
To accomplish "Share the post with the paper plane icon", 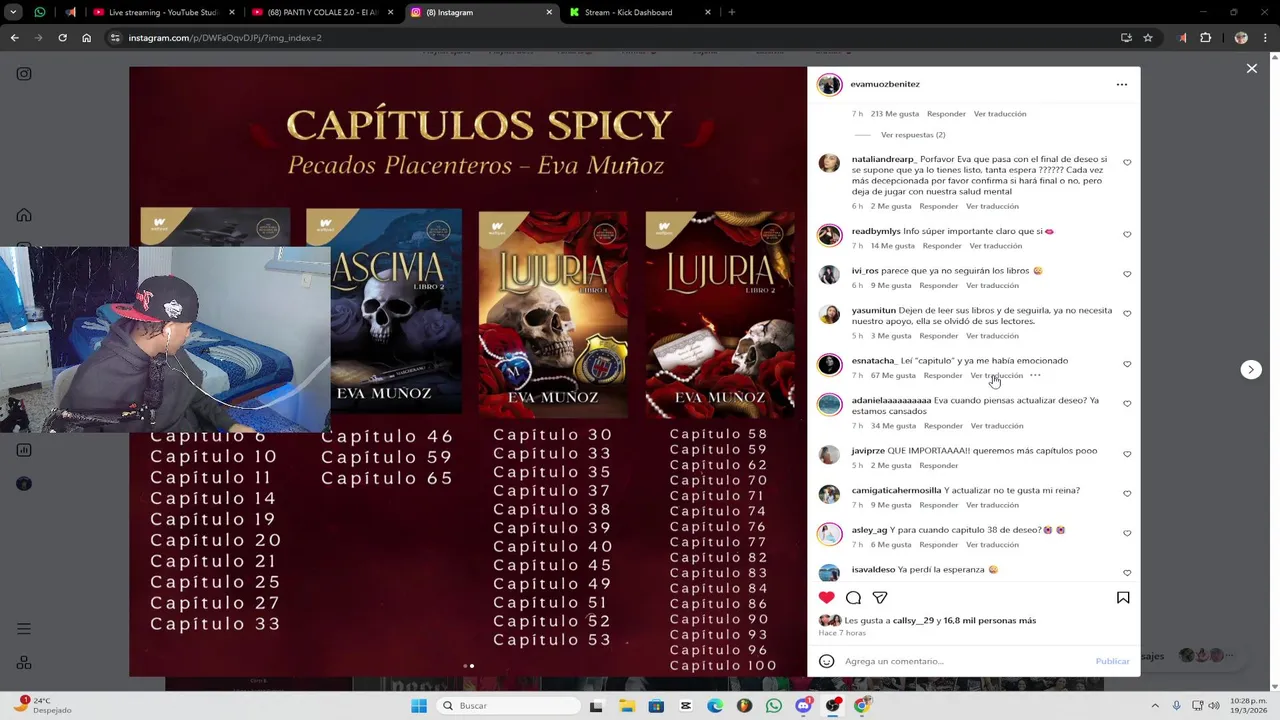I will (880, 598).
